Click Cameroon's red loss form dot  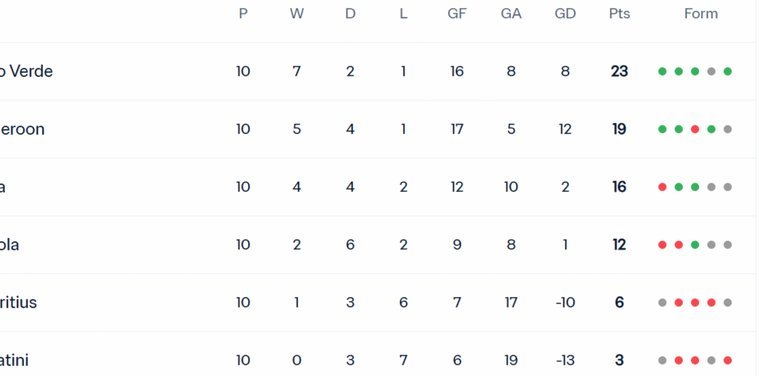click(x=695, y=129)
